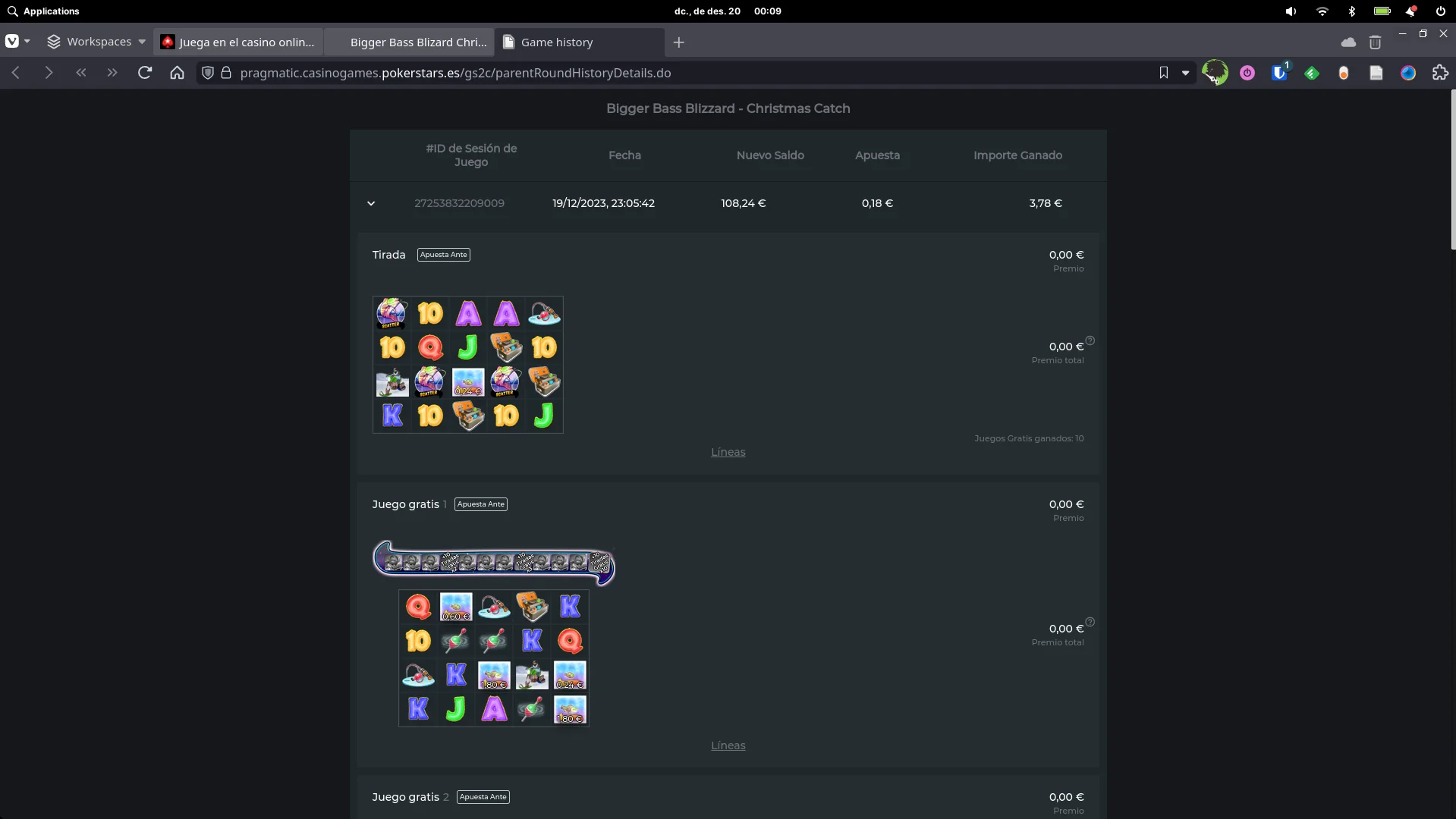The width and height of the screenshot is (1456, 819).
Task: Click the Juego gratis 1 reel grid image
Action: (494, 658)
